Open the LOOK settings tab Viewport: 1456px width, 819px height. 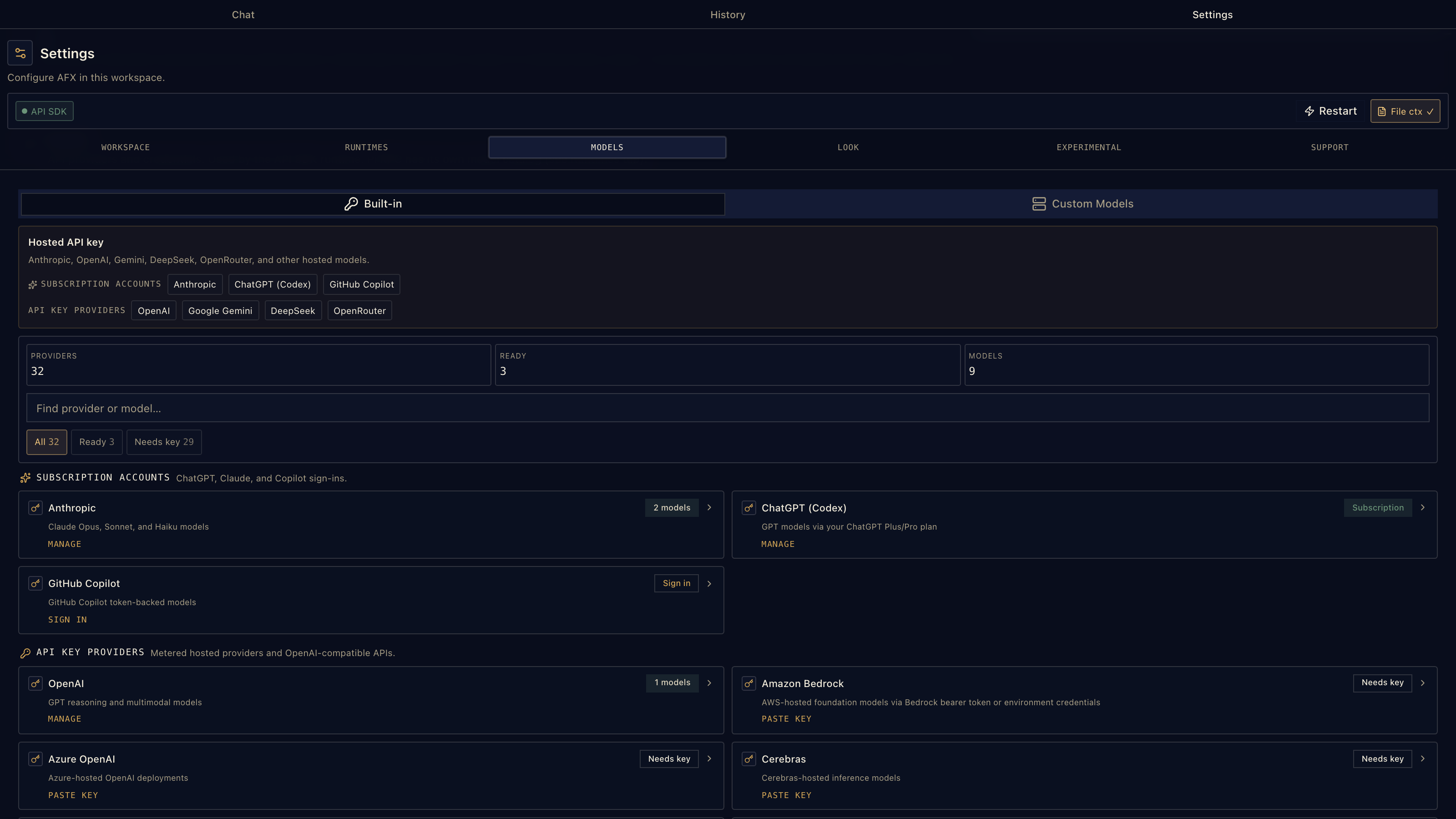848,147
